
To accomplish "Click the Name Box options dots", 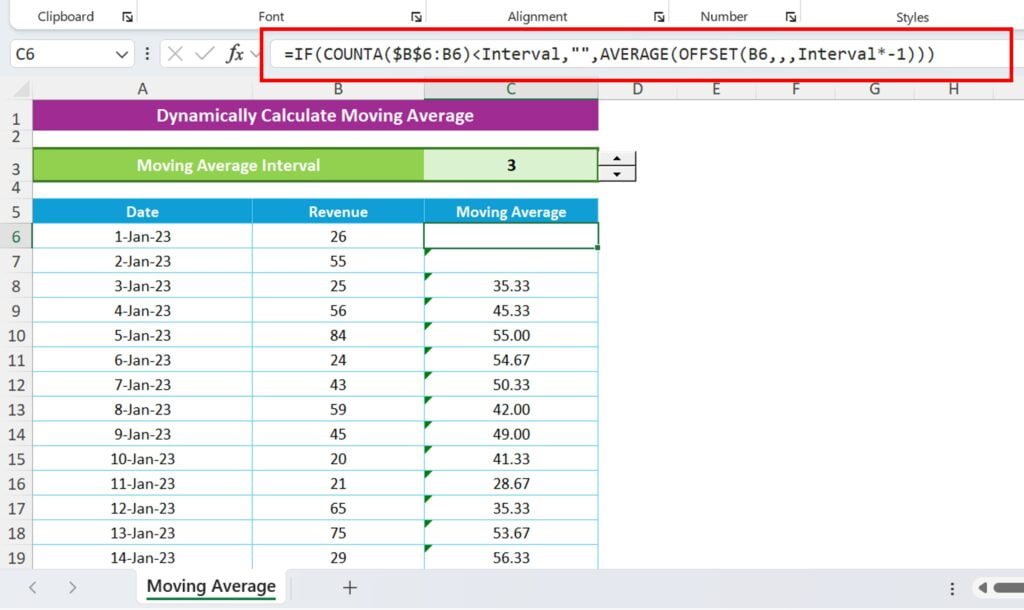I will 147,54.
